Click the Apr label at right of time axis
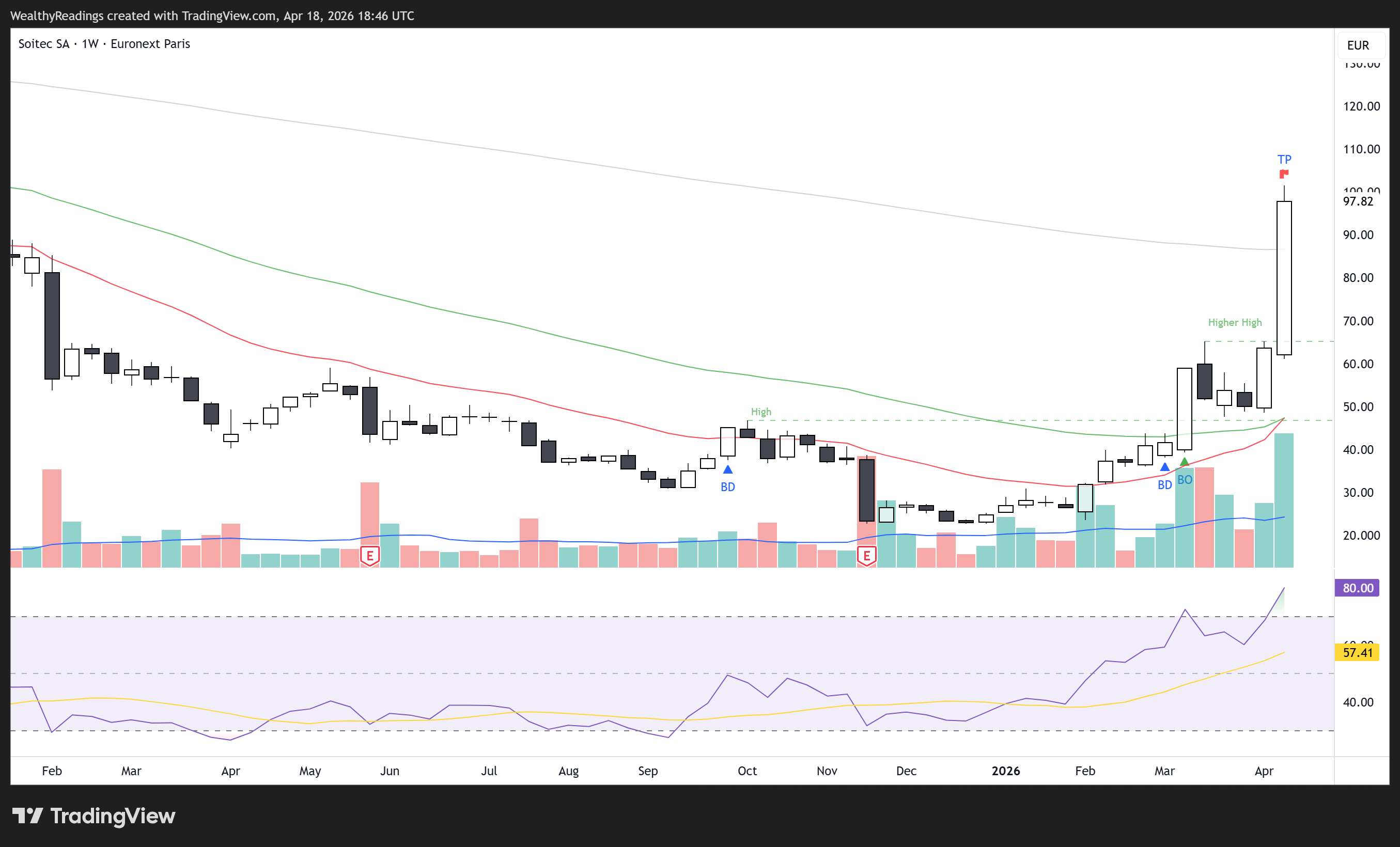1400x847 pixels. click(1264, 771)
